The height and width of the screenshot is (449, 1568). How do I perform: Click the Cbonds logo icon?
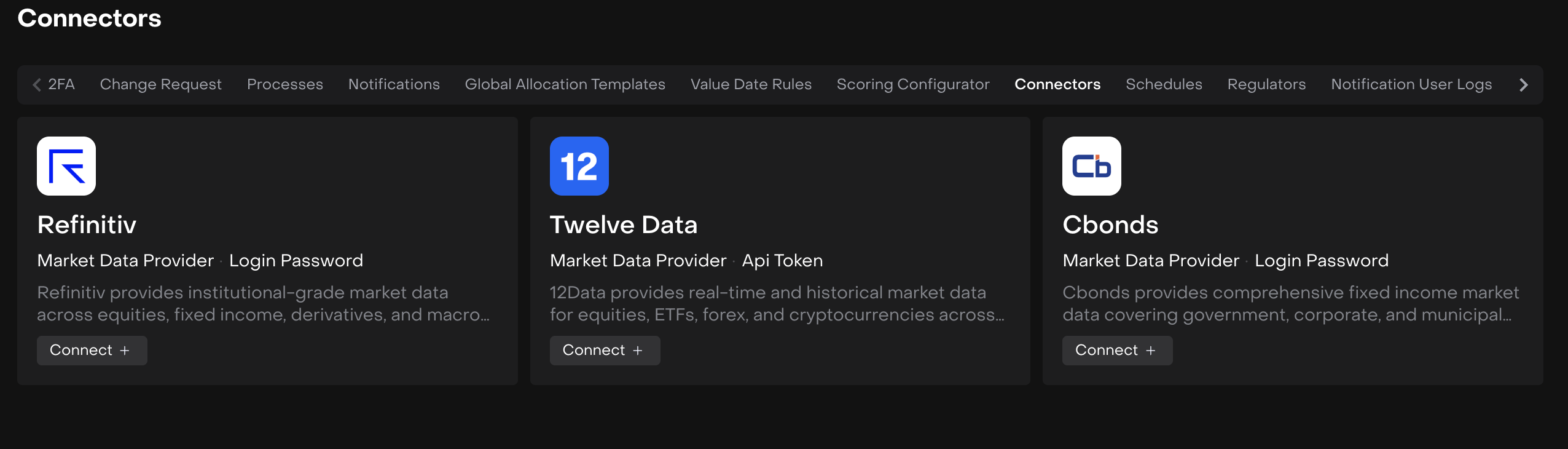[x=1091, y=166]
